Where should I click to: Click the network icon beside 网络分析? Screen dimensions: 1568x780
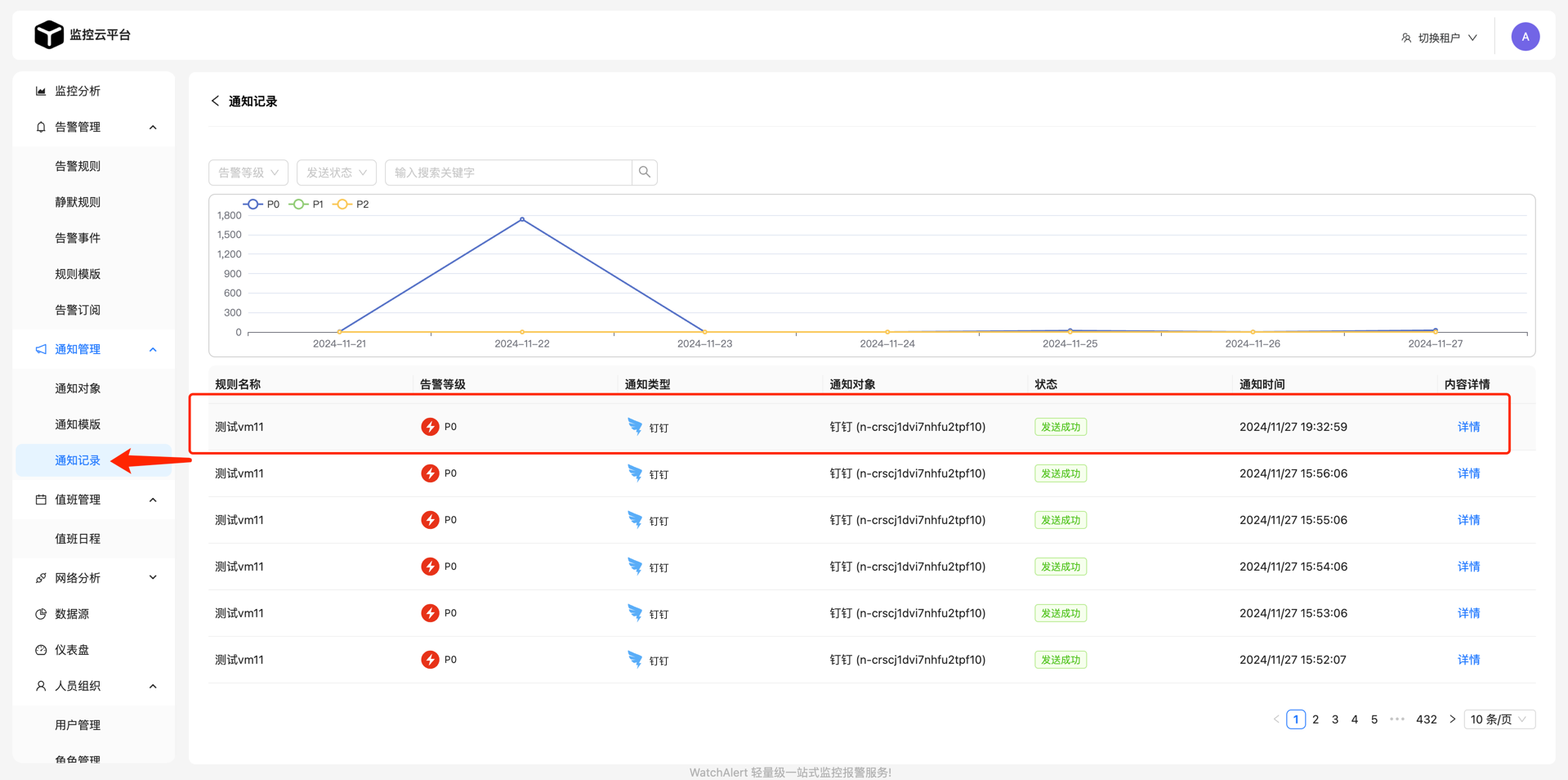[41, 578]
